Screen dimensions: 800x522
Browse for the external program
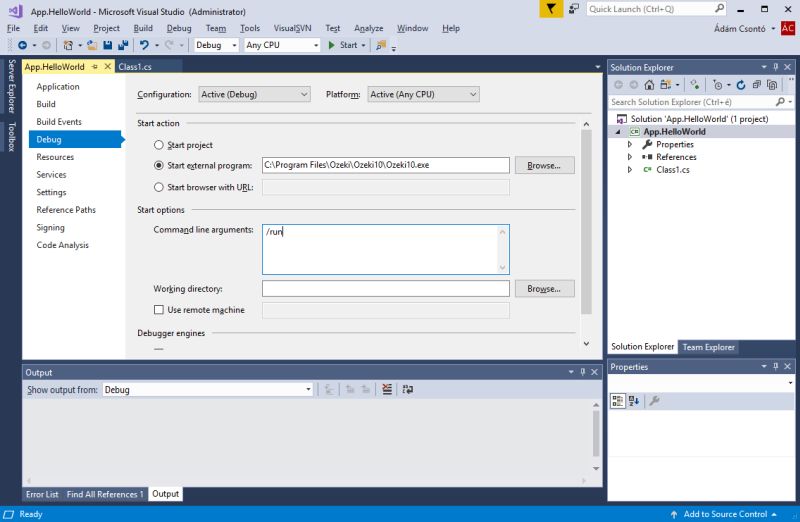[x=544, y=165]
